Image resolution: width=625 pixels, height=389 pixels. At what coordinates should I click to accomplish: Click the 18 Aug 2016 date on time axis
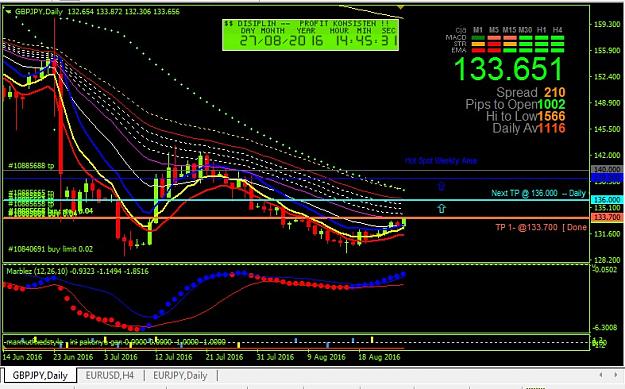379,357
